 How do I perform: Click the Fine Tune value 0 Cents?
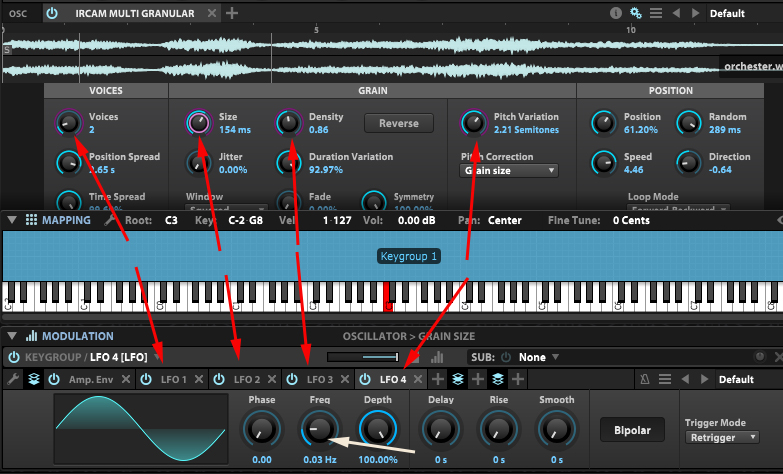(x=631, y=220)
